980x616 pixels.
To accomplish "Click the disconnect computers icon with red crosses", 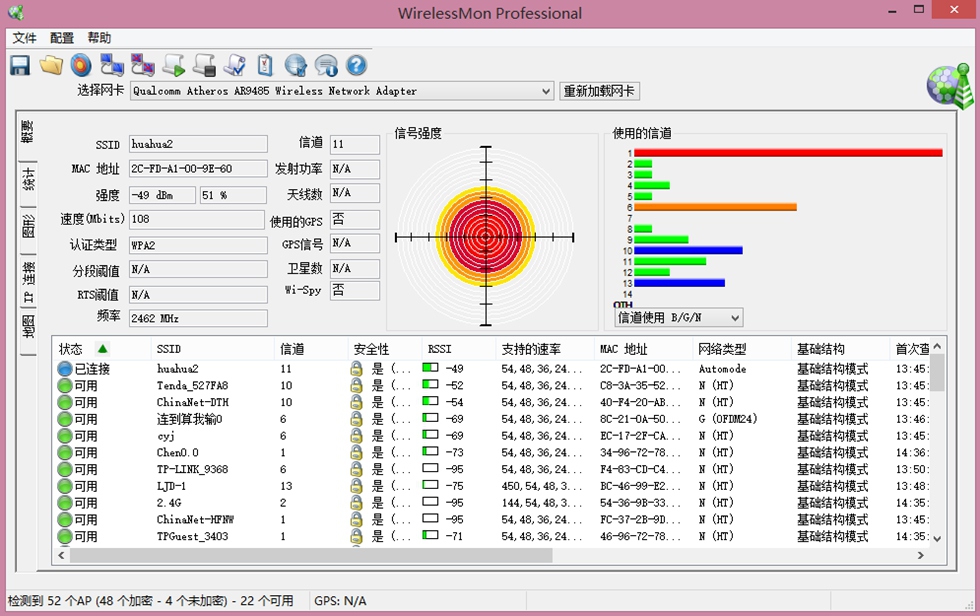I will click(142, 65).
